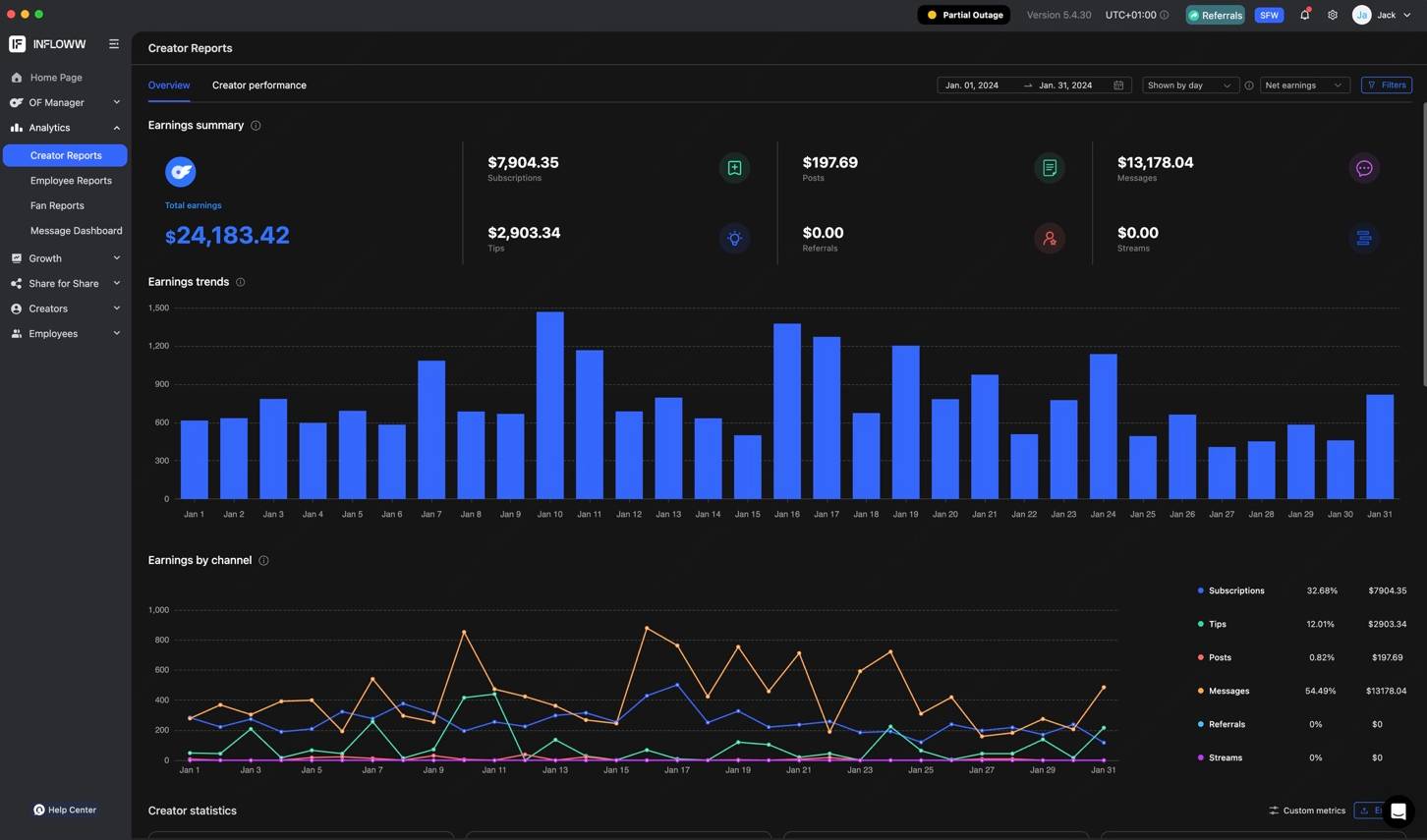Expand the OF Manager menu
Viewport: 1427px width, 840px height.
(65, 102)
